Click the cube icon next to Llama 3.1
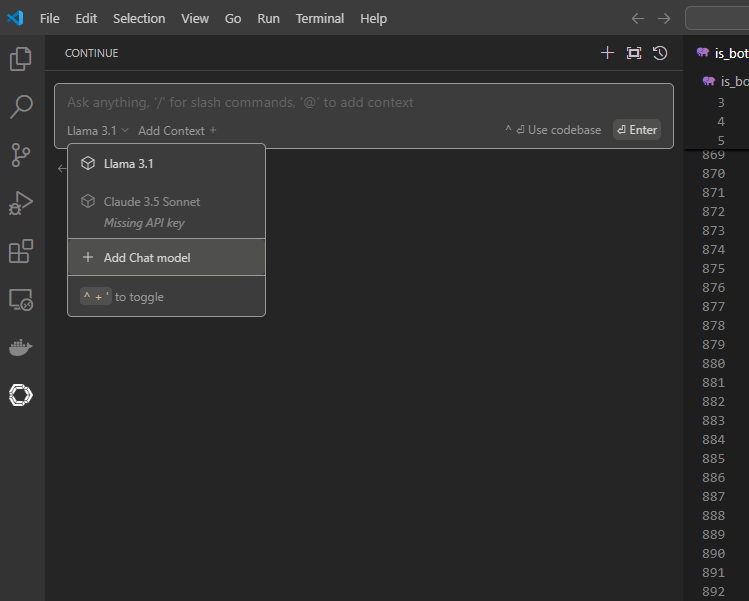This screenshot has width=749, height=601. [x=88, y=163]
